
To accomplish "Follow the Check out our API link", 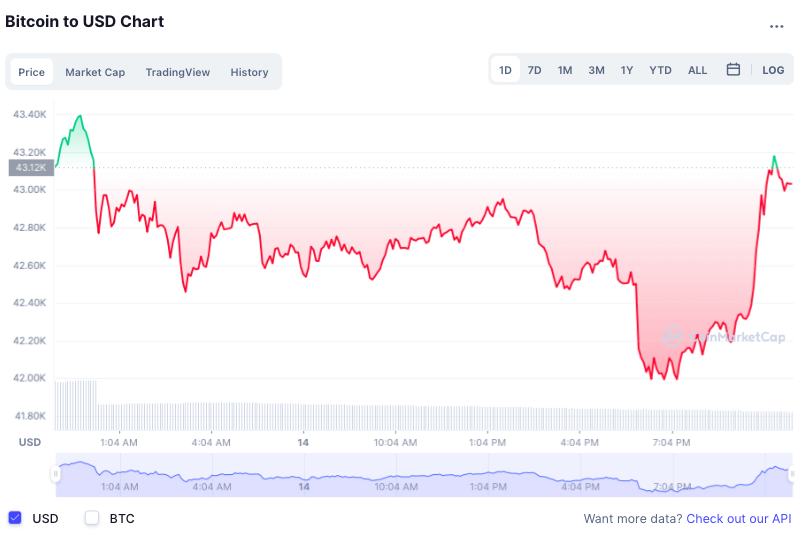I will [738, 518].
